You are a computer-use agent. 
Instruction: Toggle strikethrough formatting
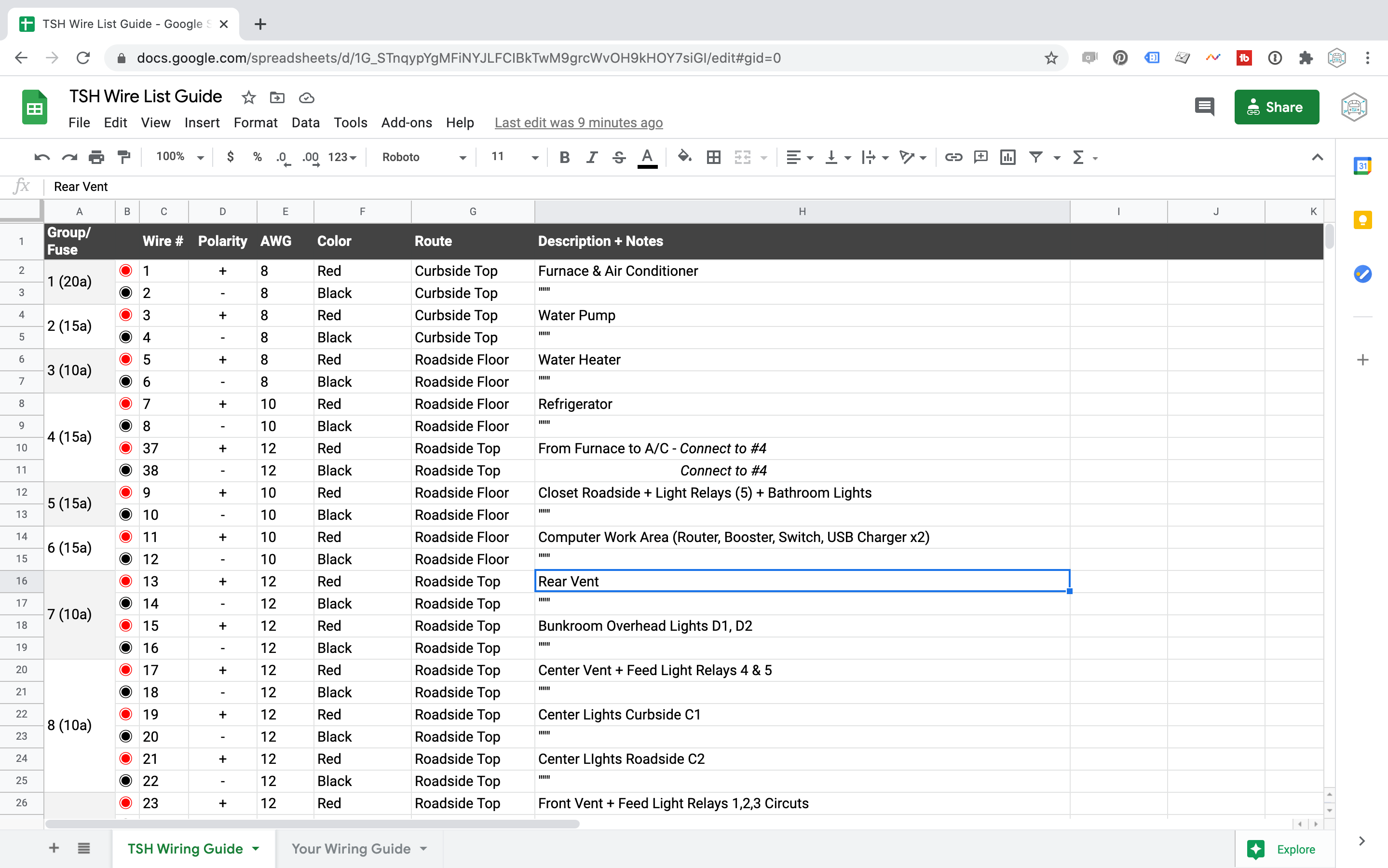[x=619, y=157]
